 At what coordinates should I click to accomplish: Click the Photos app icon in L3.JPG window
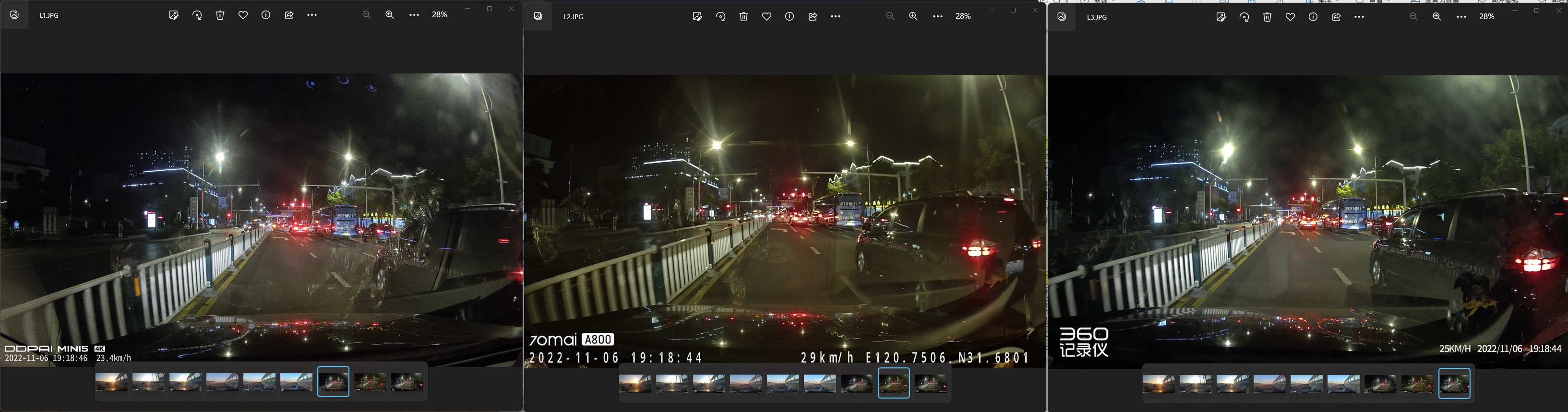tap(1061, 17)
